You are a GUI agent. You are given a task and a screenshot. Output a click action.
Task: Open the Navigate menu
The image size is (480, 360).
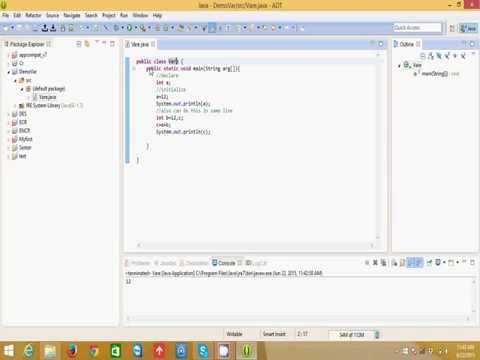pyautogui.click(x=72, y=15)
